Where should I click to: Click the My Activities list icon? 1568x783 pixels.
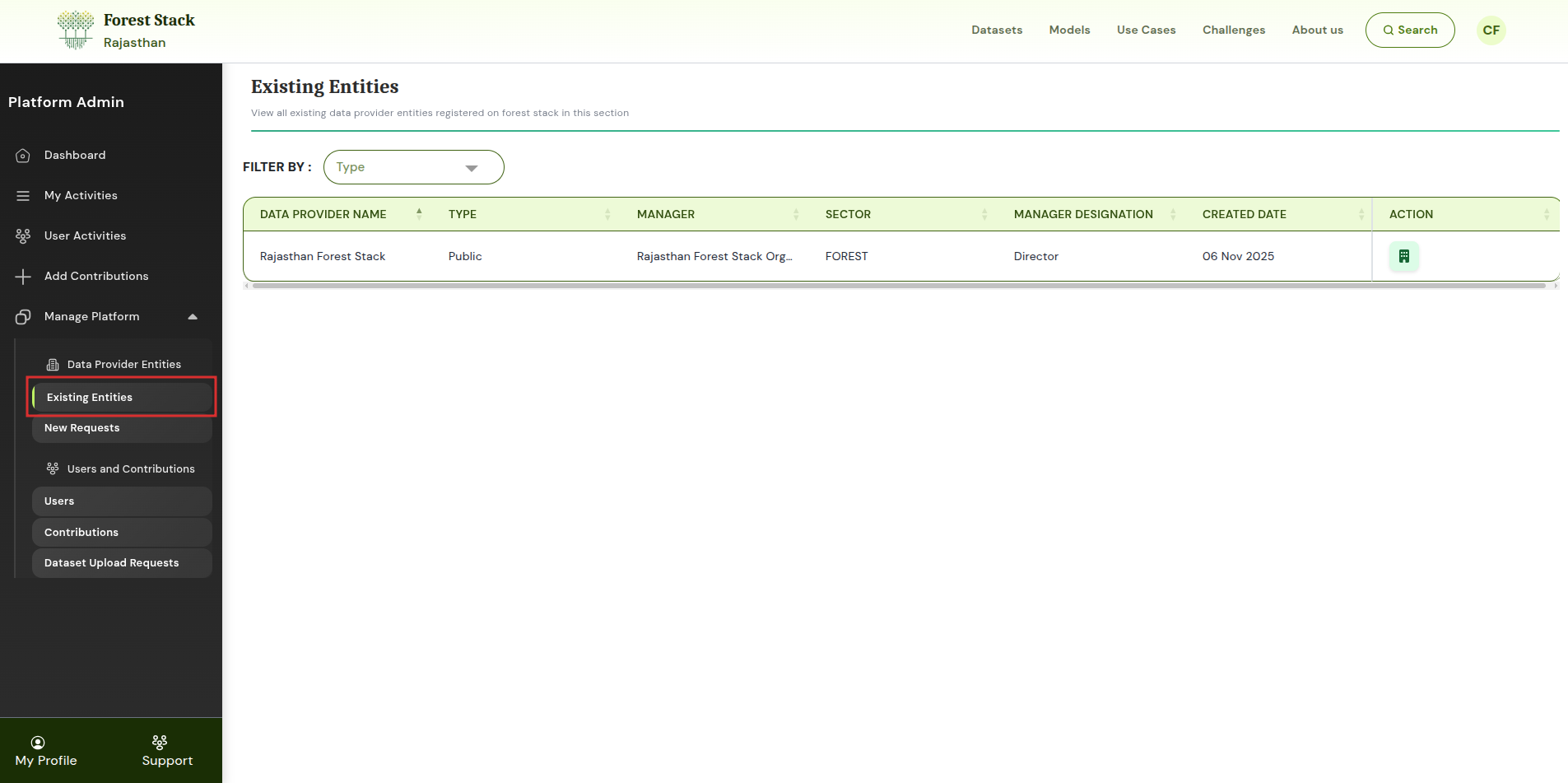[x=23, y=196]
